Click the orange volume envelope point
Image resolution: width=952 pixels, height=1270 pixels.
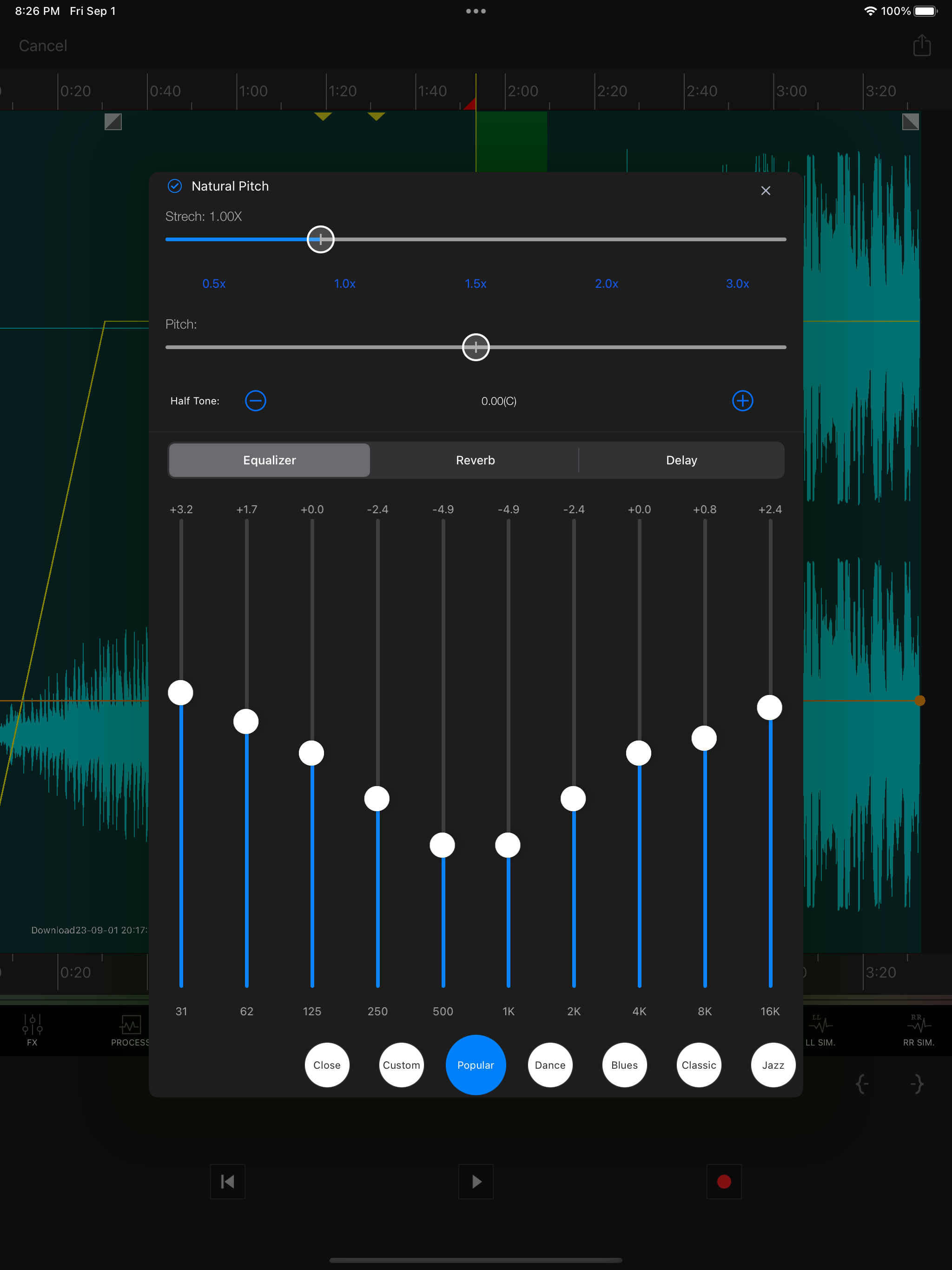(920, 701)
